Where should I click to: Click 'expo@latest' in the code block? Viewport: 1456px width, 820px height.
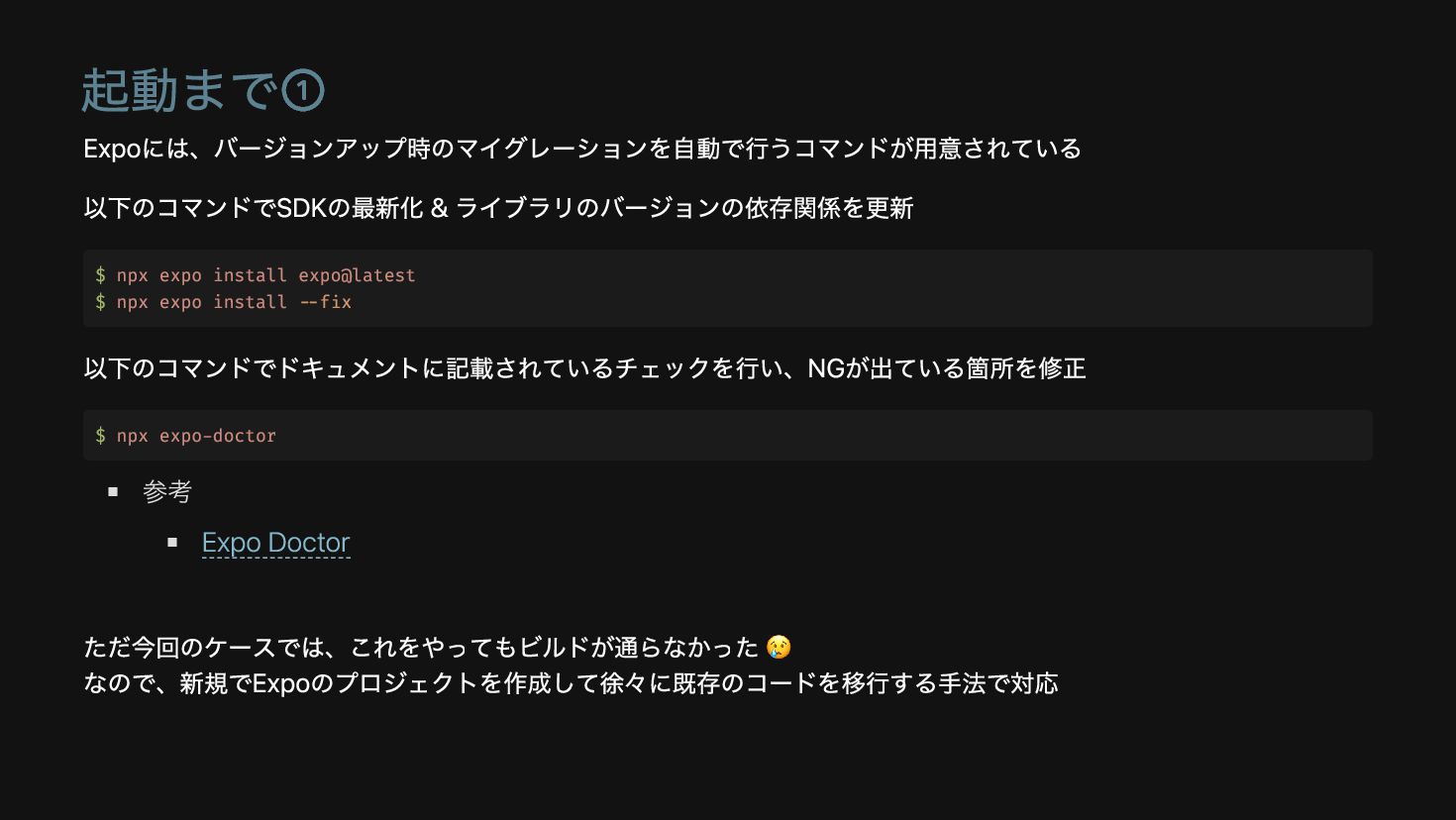[x=357, y=275]
